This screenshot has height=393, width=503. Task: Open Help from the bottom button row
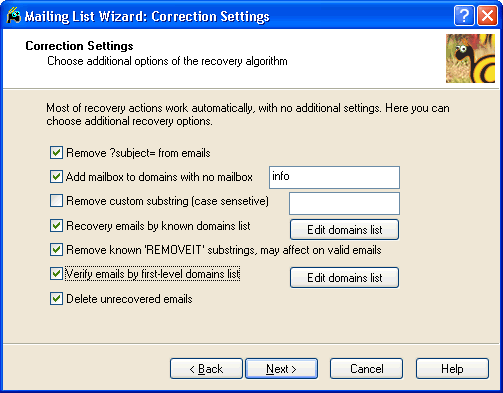pyautogui.click(x=452, y=369)
